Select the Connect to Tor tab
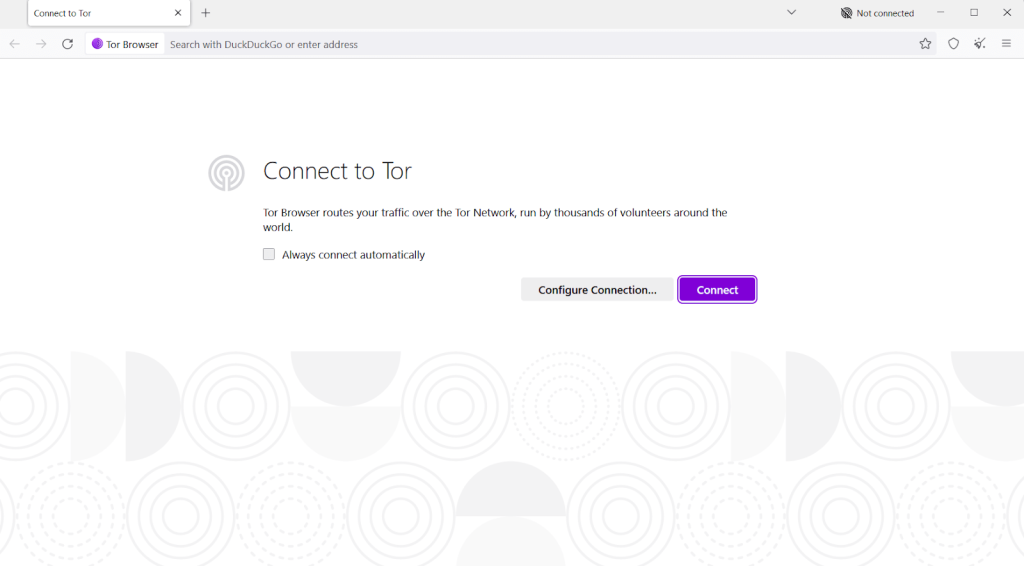The height and width of the screenshot is (566, 1024). 109,13
